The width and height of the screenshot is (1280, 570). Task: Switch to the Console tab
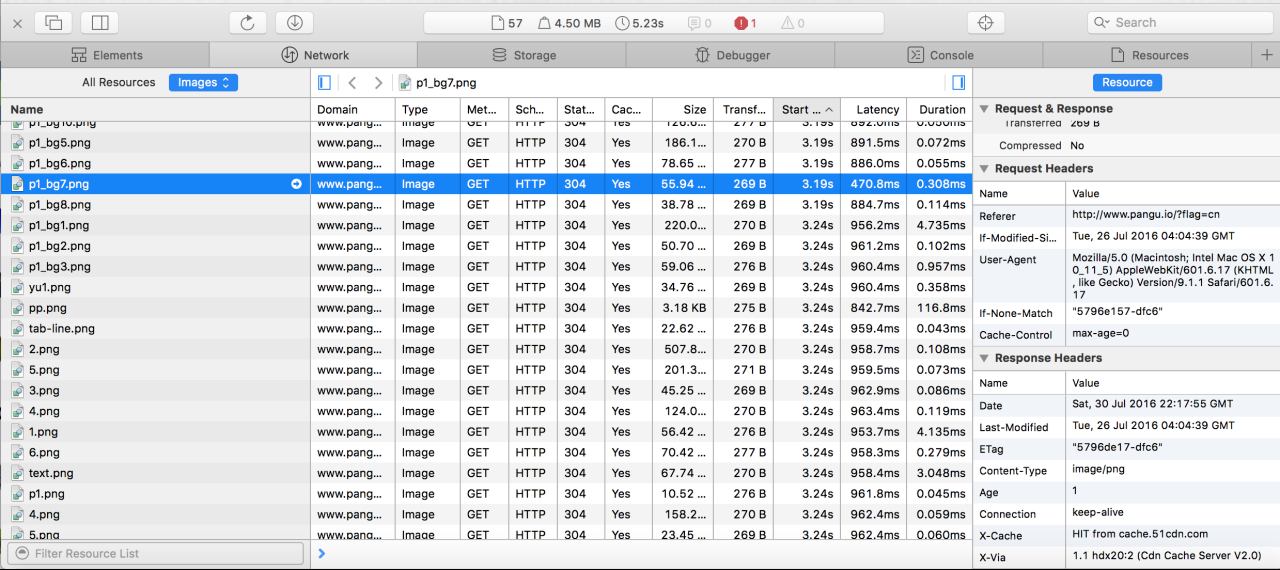click(x=939, y=55)
